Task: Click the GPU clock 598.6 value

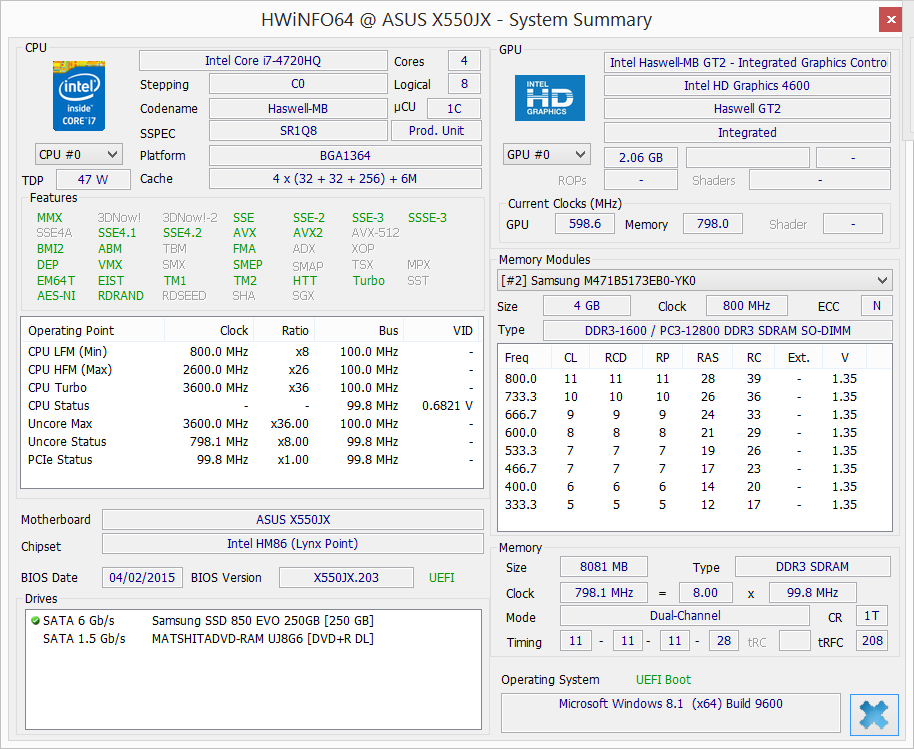Action: 585,224
